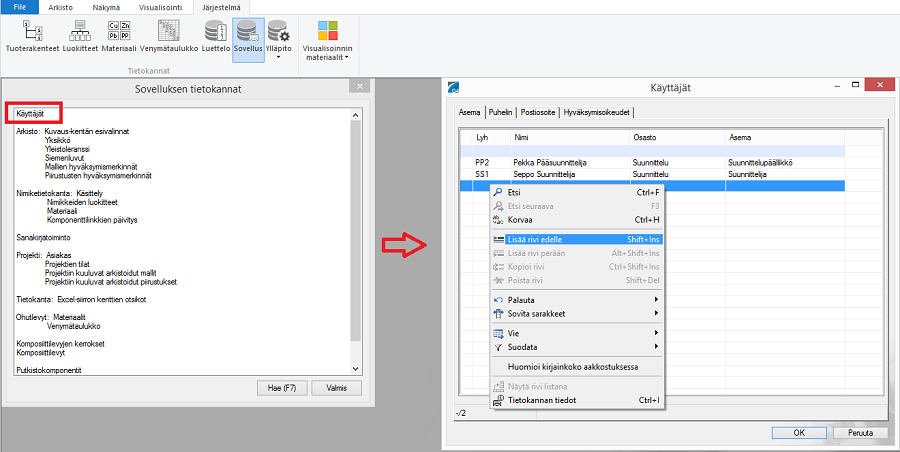Open the File menu tab
The image size is (900, 452).
click(x=20, y=7)
